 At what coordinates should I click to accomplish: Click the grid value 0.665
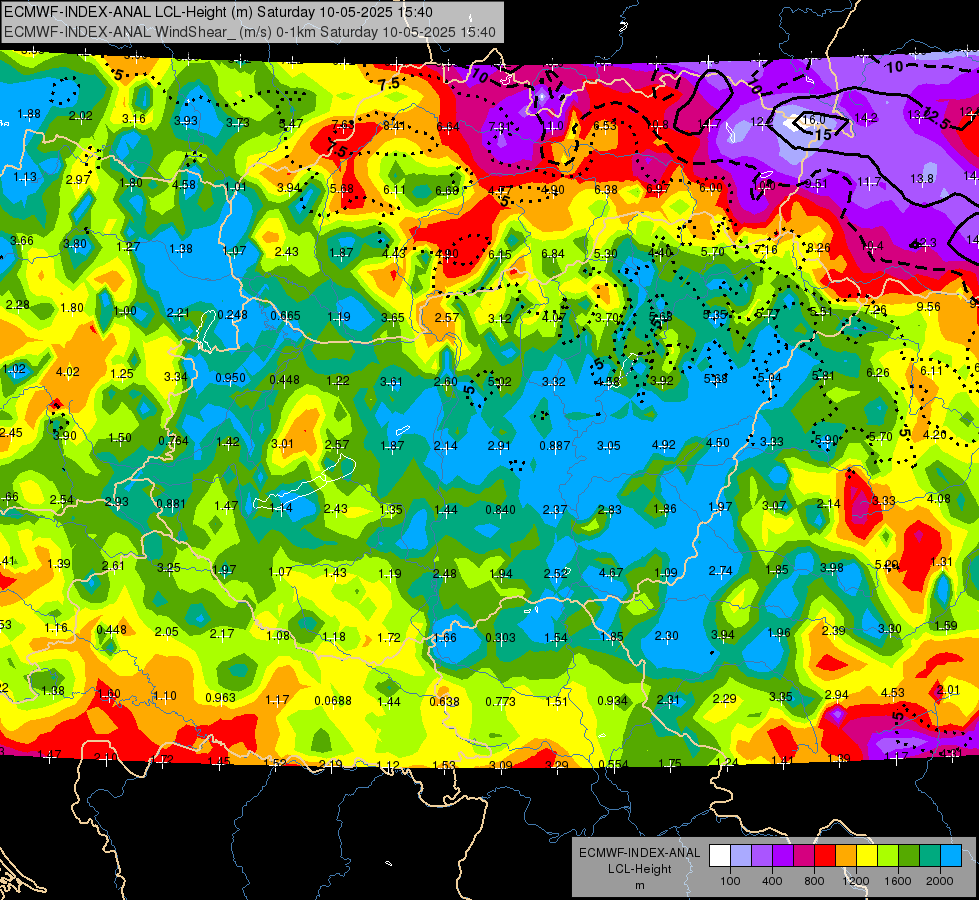(x=285, y=316)
